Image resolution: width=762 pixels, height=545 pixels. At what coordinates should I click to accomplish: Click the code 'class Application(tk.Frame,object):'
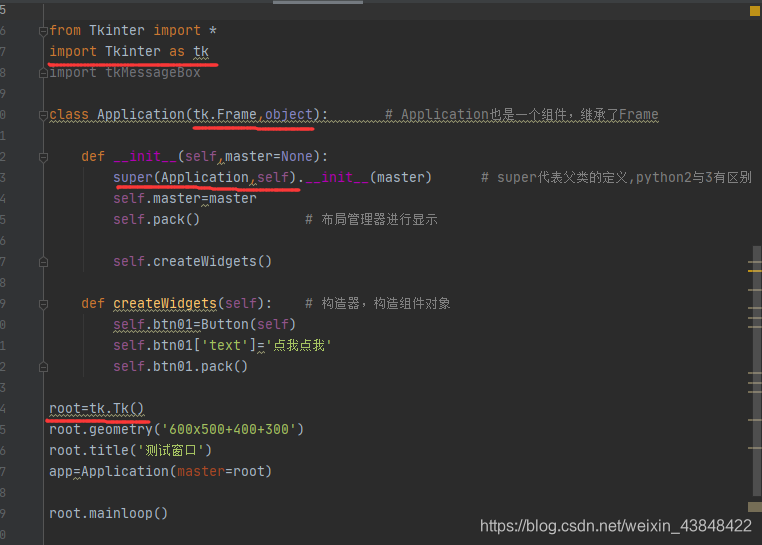pos(189,115)
